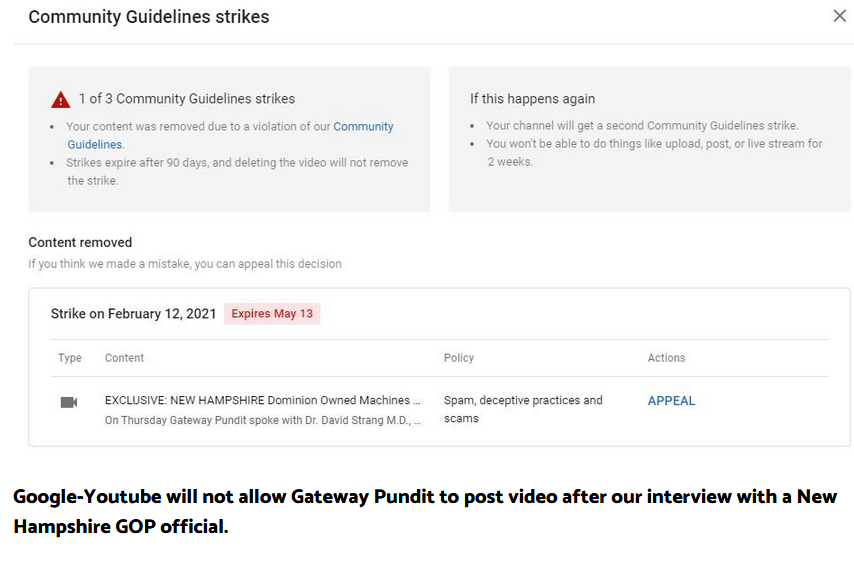Image resolution: width=854 pixels, height=569 pixels.
Task: Click the 'If this happens again' heading
Action: point(532,99)
